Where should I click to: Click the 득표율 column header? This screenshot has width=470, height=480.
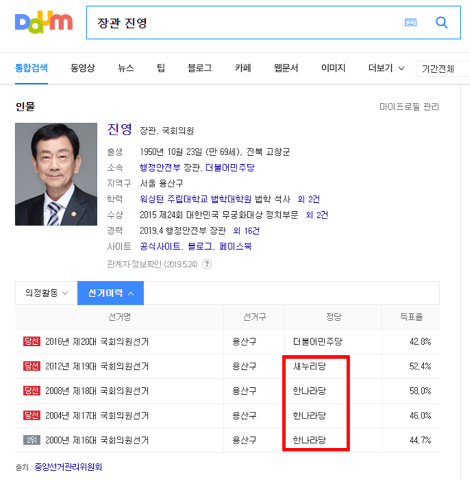coord(411,317)
